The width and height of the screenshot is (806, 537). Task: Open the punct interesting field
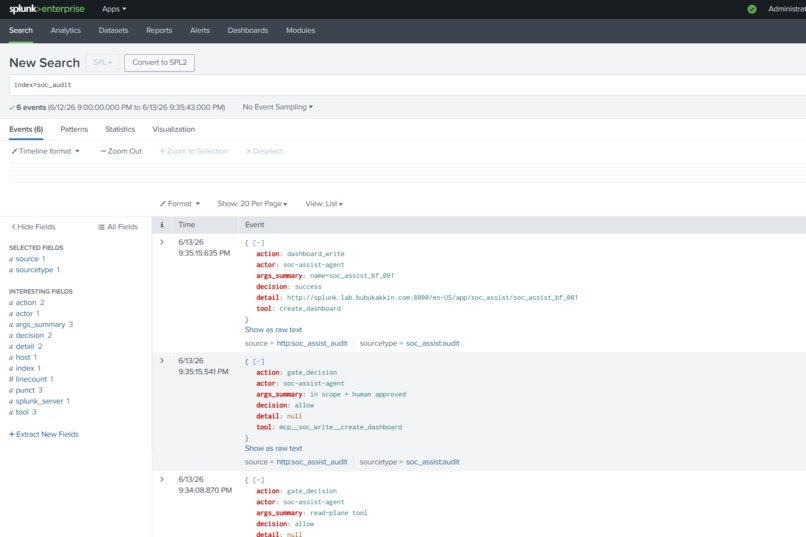25,390
